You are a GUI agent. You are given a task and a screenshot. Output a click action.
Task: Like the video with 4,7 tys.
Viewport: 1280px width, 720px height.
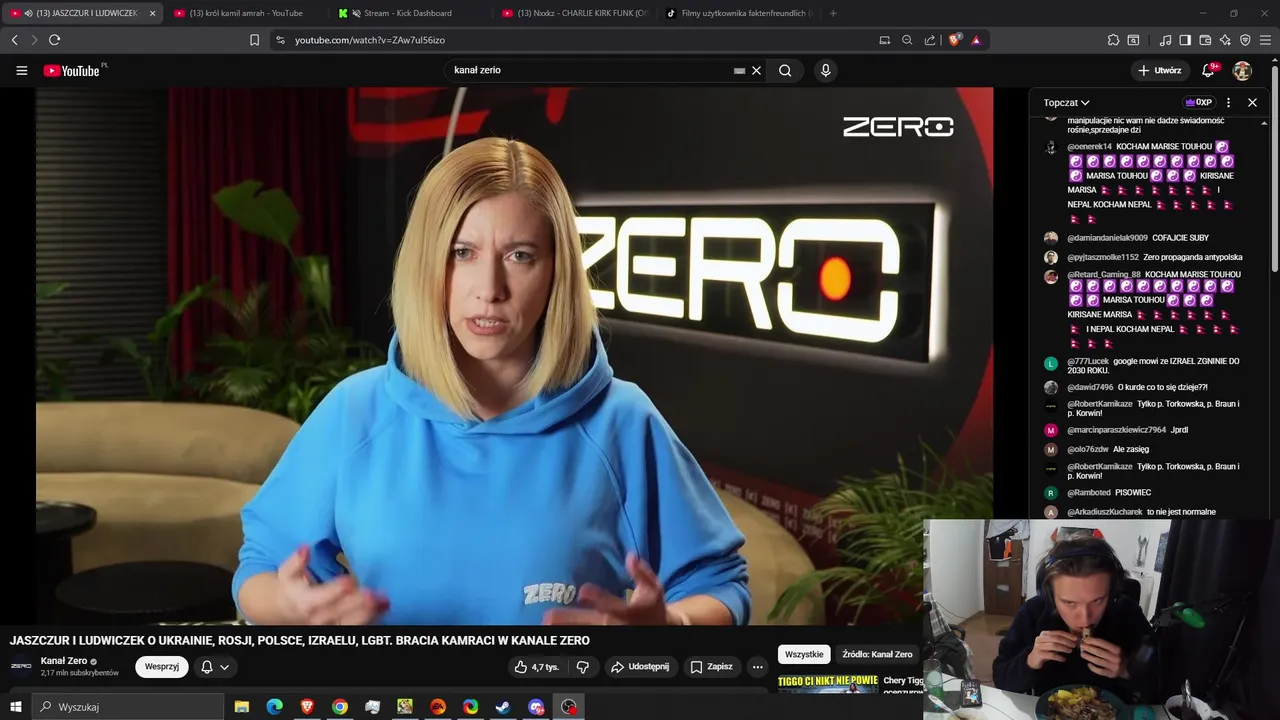coord(537,667)
